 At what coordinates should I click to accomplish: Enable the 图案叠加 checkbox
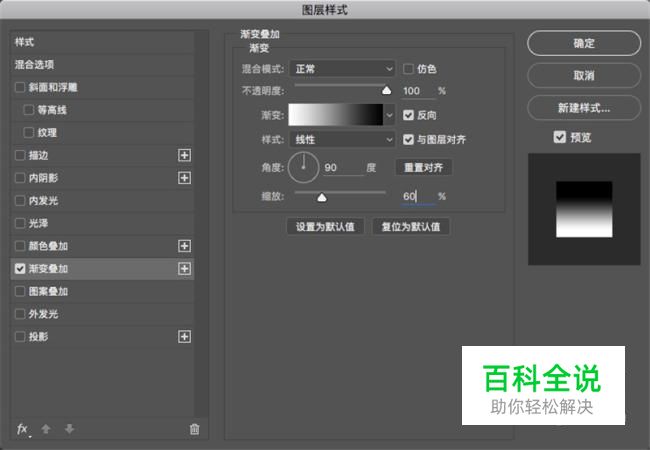[20, 291]
